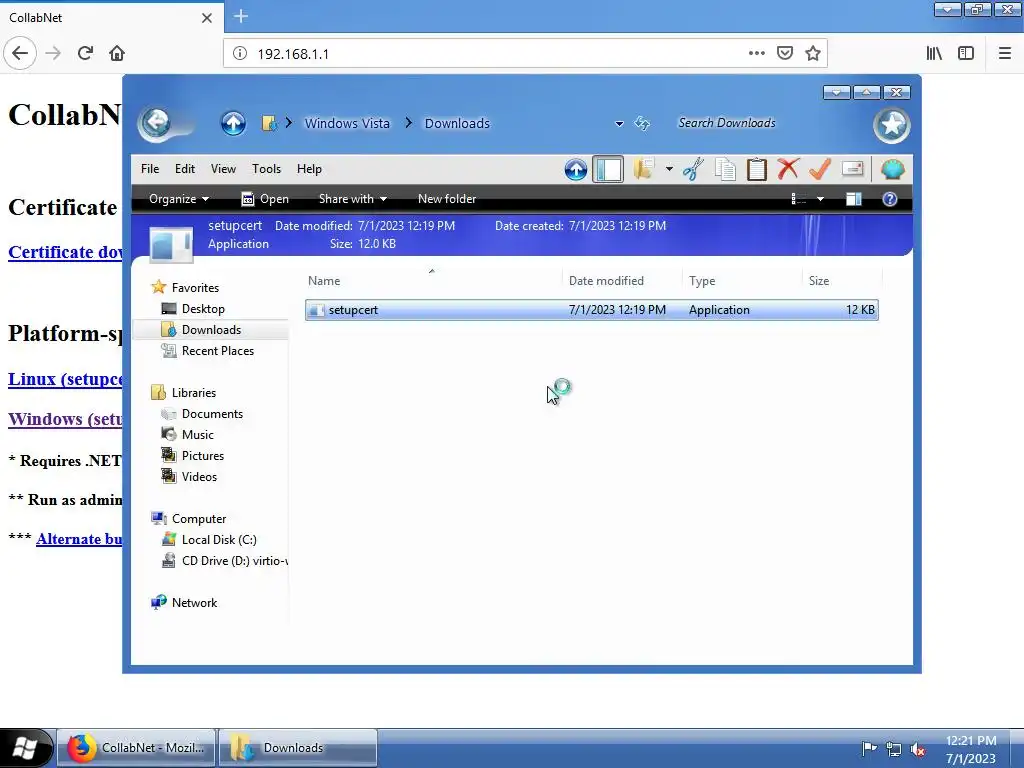This screenshot has height=768, width=1024.
Task: Expand the Organize dropdown
Action: pos(178,199)
